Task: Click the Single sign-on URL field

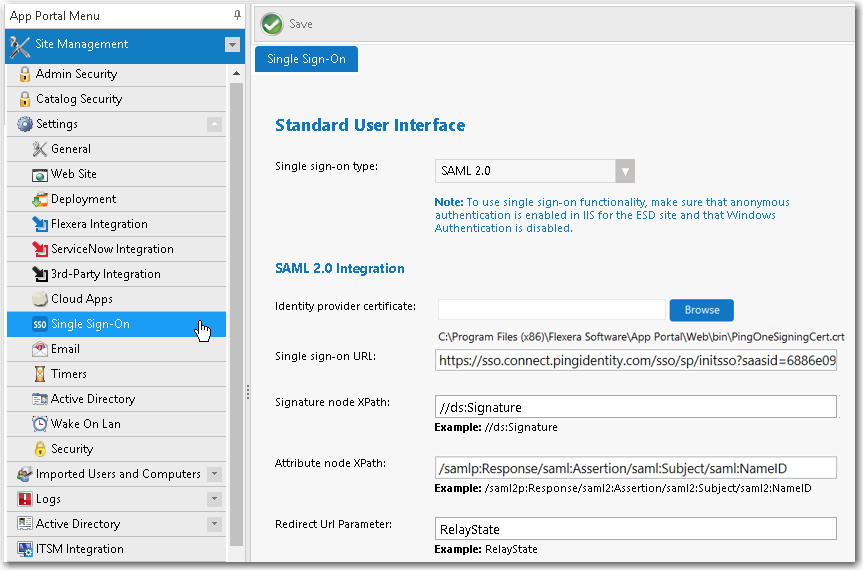Action: click(635, 360)
